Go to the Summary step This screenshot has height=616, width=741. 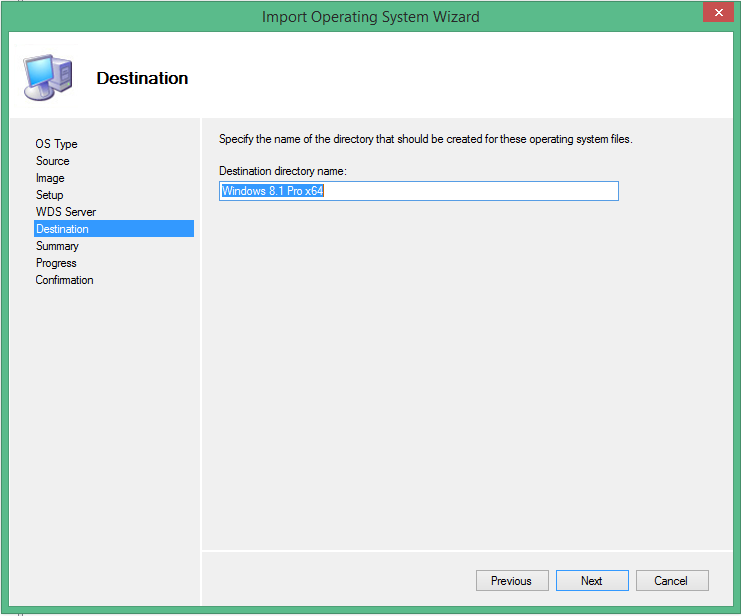[x=57, y=246]
